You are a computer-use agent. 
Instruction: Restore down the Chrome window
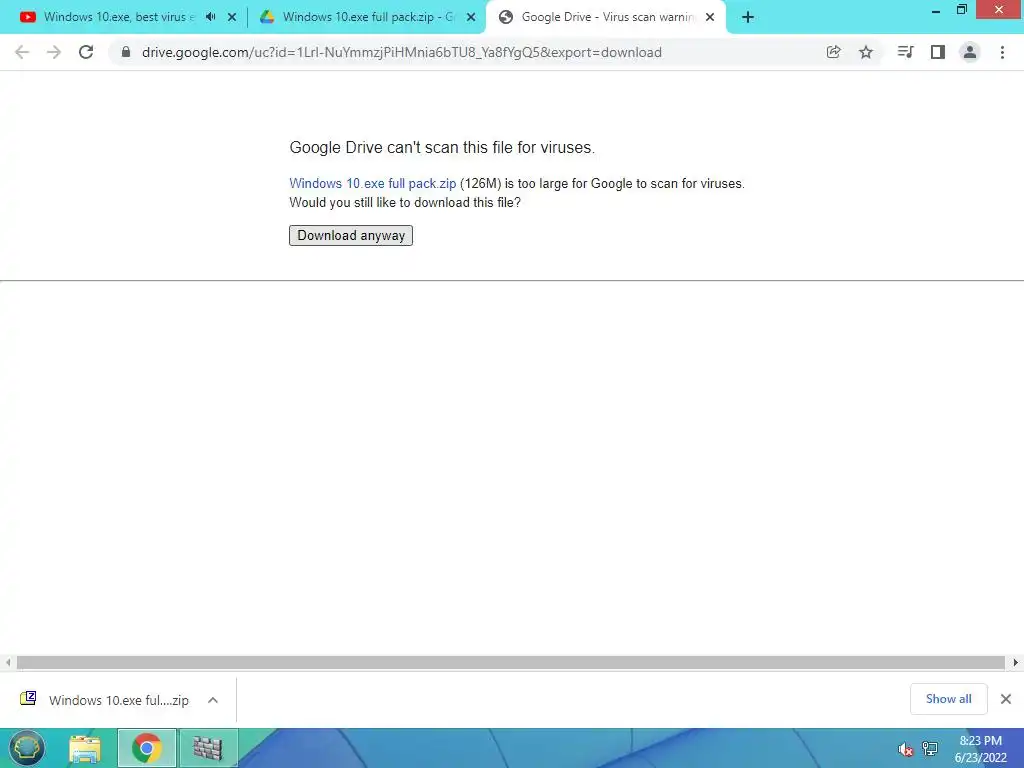point(962,9)
